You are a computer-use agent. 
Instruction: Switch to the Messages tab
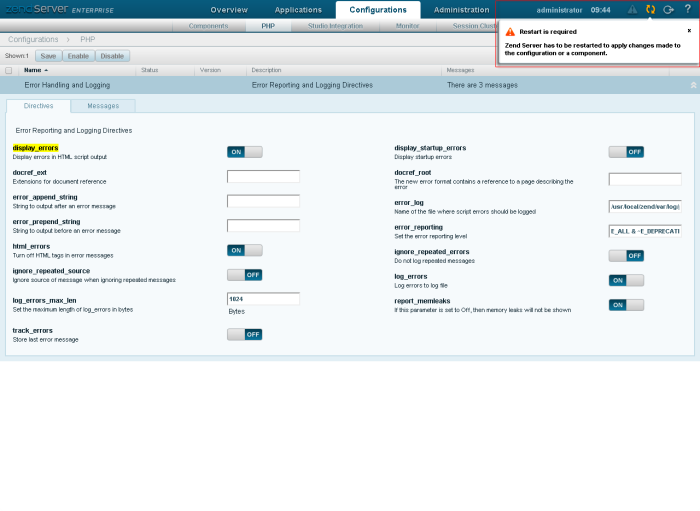click(x=103, y=105)
